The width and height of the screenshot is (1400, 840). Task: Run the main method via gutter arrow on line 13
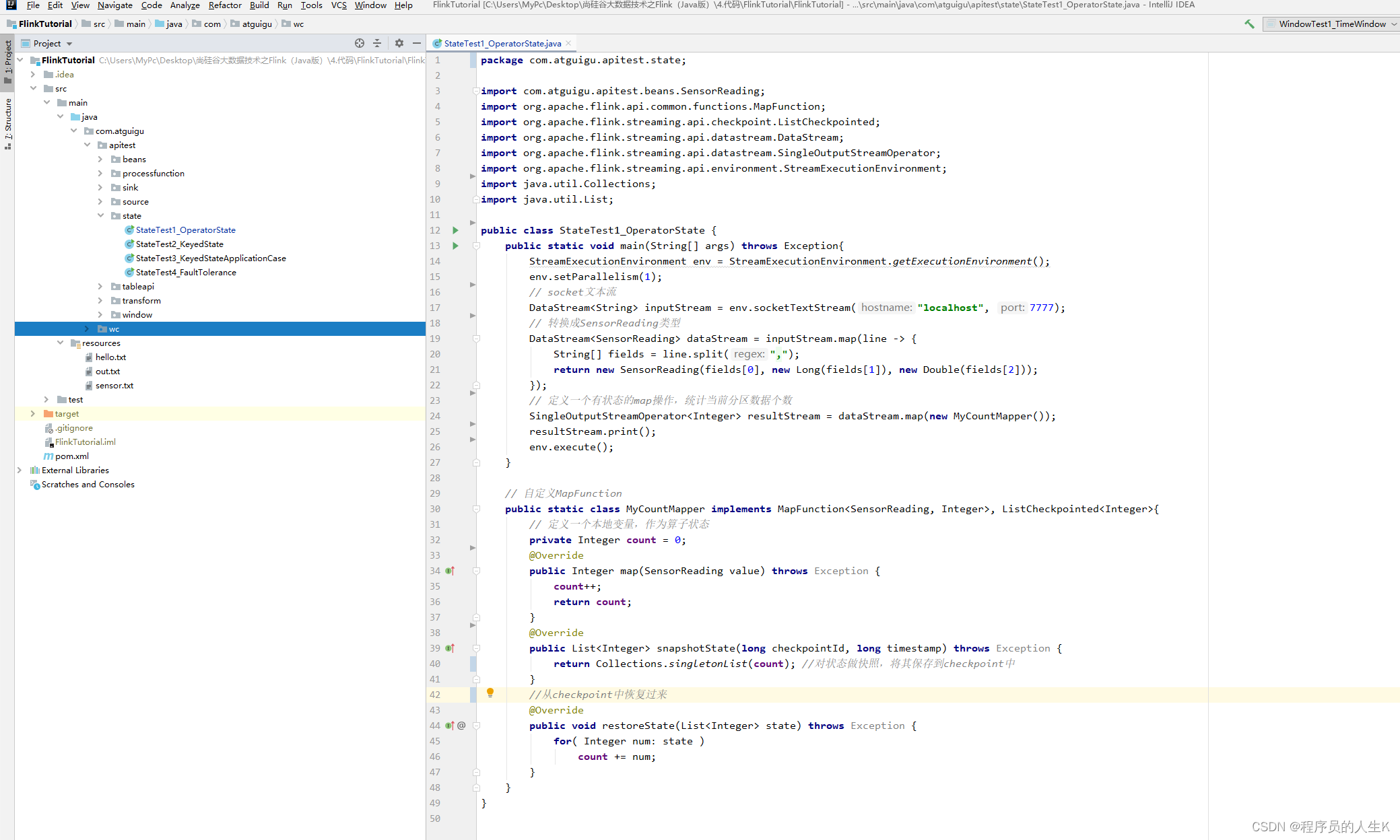coord(455,246)
